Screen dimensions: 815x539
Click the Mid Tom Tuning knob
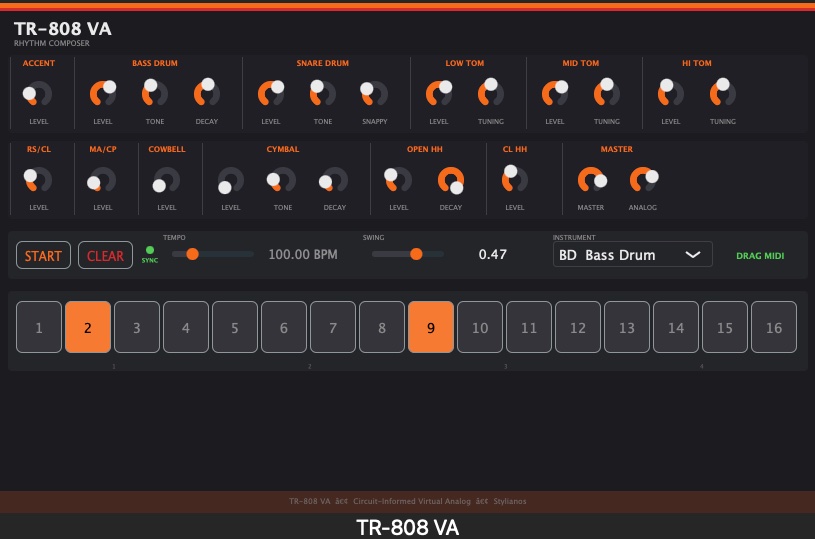tap(607, 94)
